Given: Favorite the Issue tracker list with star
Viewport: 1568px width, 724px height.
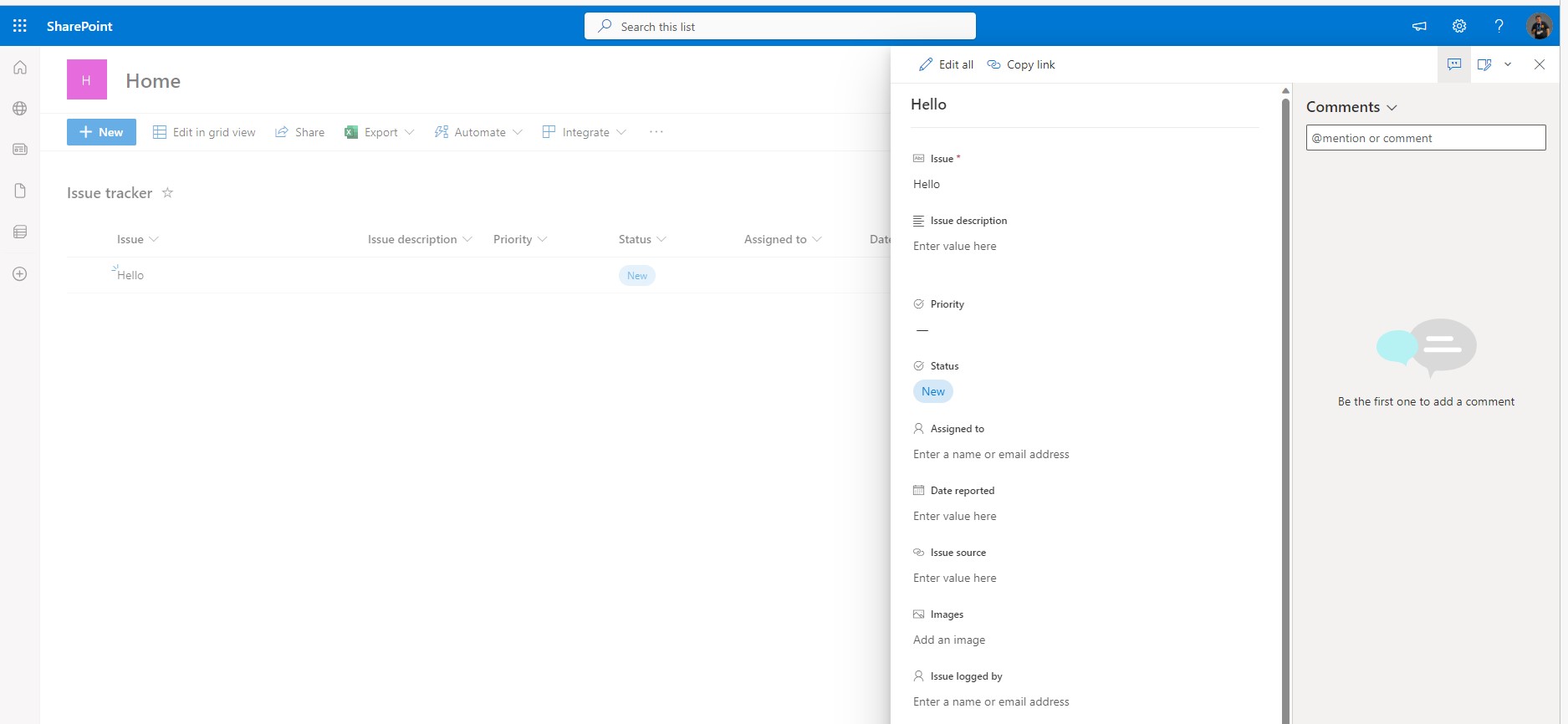Looking at the screenshot, I should (167, 193).
